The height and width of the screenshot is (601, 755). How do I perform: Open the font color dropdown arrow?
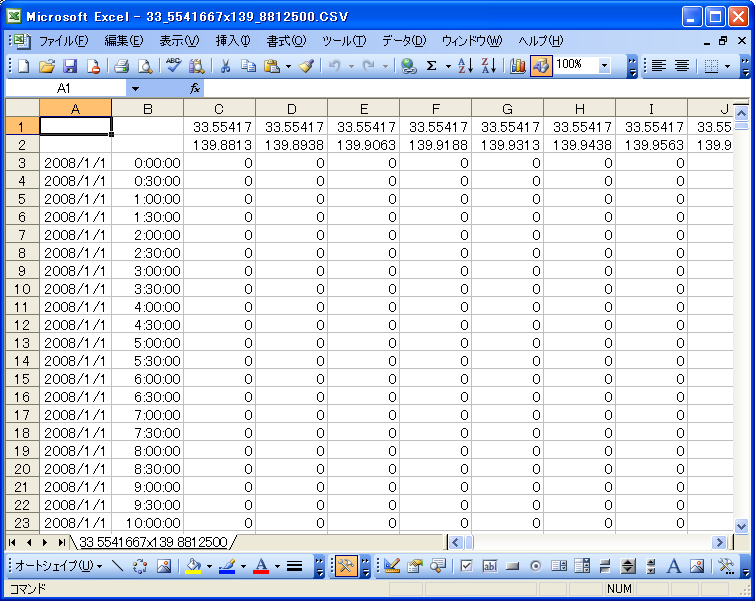coord(277,566)
